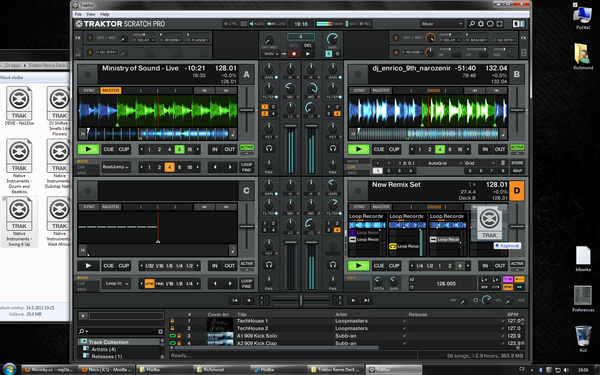Click loop IN button on Deck A
This screenshot has width=600, height=375.
(x=215, y=149)
